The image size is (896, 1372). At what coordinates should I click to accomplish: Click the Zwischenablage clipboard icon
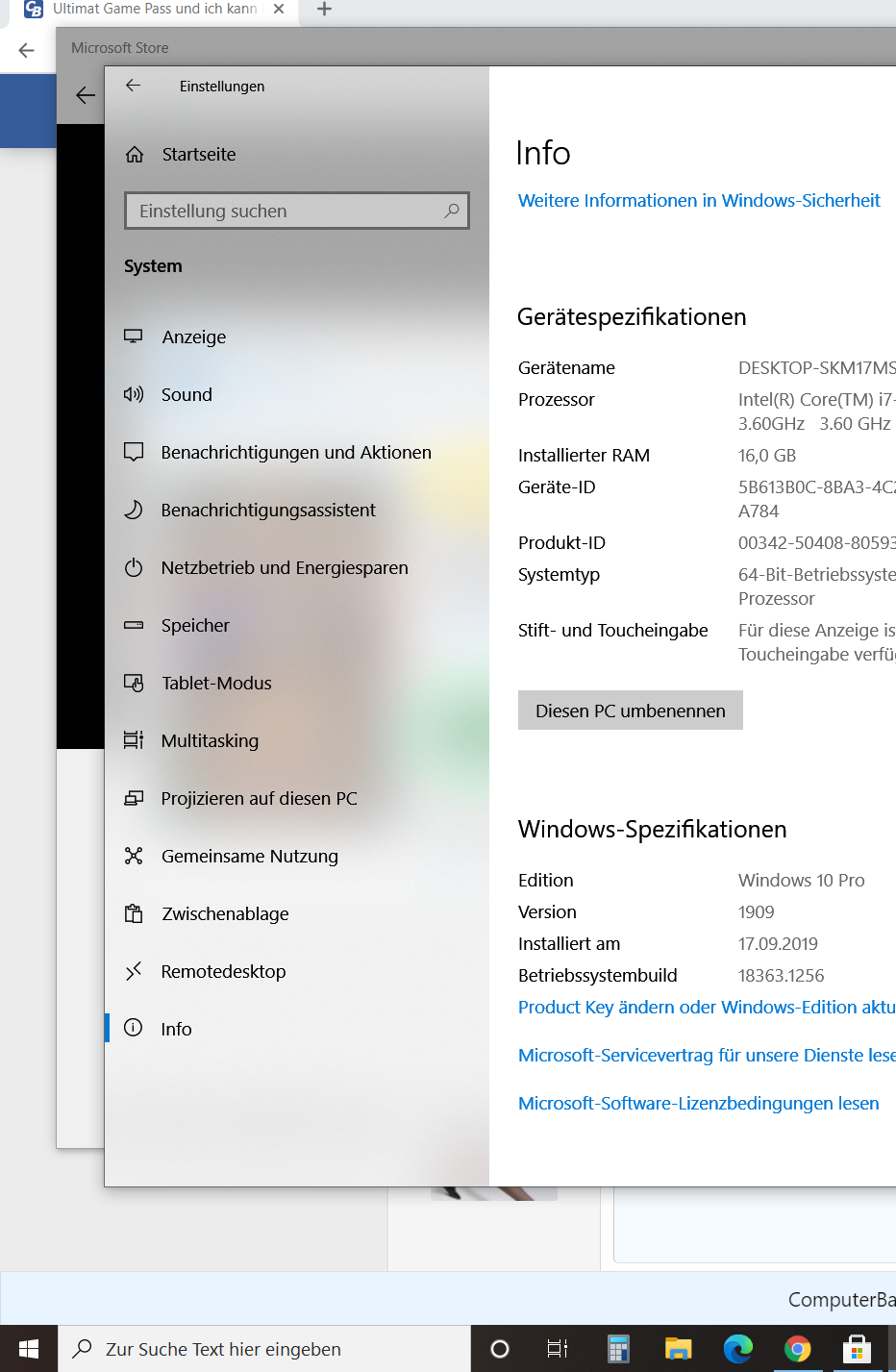pos(134,913)
